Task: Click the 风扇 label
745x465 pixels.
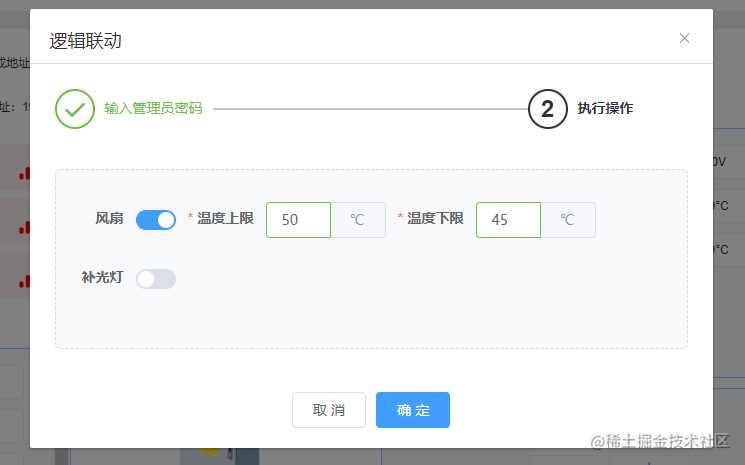Action: pos(109,218)
